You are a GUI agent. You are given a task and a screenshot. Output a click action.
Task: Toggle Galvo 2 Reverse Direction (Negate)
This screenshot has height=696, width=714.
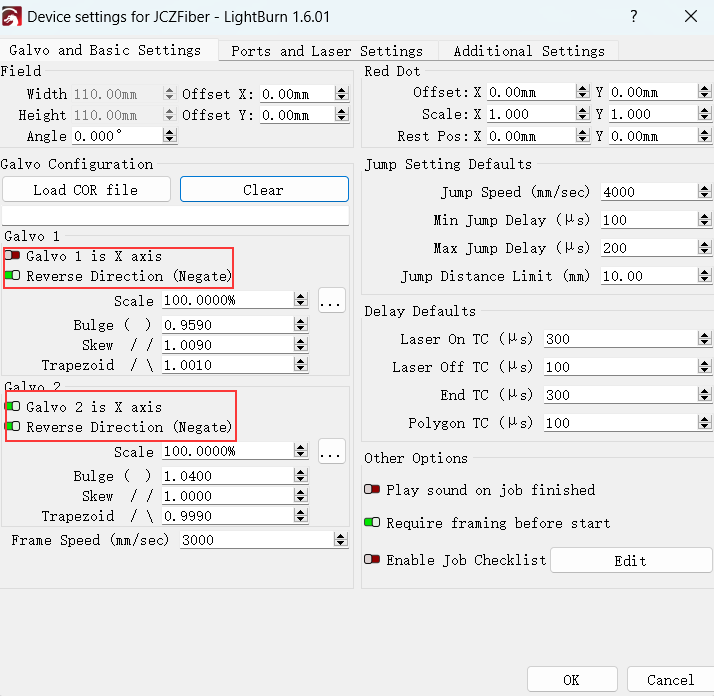[x=13, y=427]
